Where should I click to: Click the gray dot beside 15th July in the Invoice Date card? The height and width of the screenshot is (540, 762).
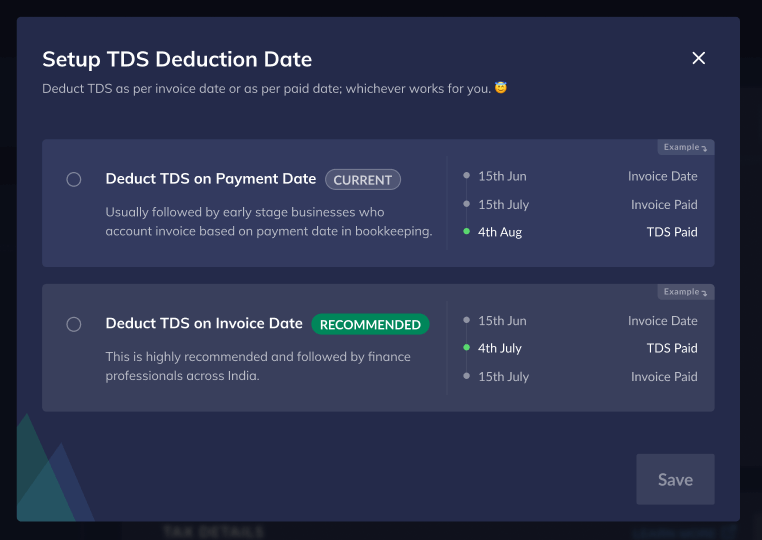coord(466,377)
